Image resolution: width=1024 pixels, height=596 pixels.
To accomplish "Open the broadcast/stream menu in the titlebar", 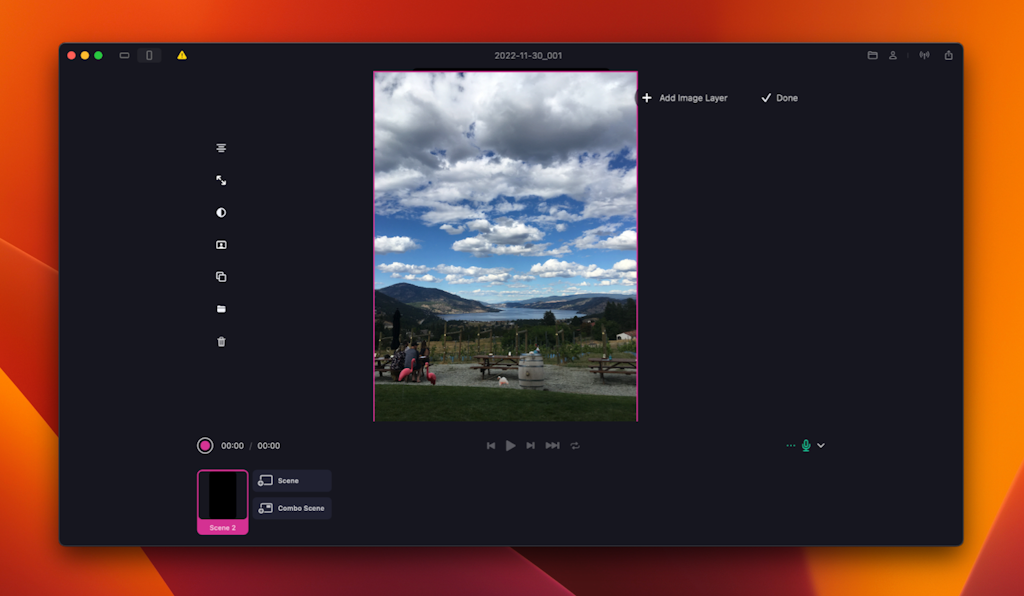I will point(924,55).
